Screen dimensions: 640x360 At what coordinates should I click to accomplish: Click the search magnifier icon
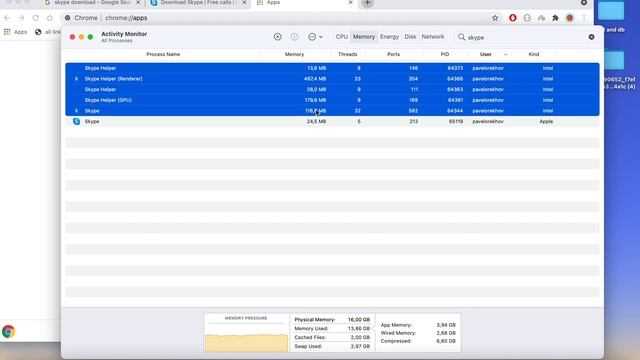coord(462,37)
